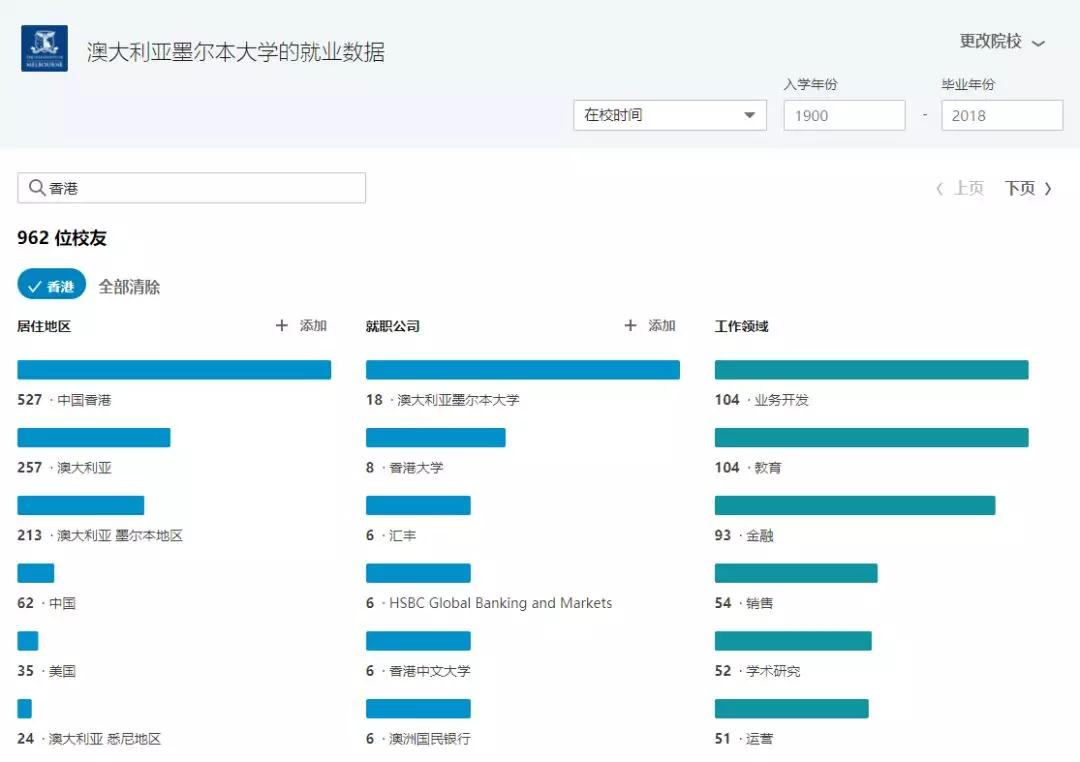This screenshot has height=762, width=1080.
Task: Select the 澳大利亚 257 location bar
Action: pos(94,438)
